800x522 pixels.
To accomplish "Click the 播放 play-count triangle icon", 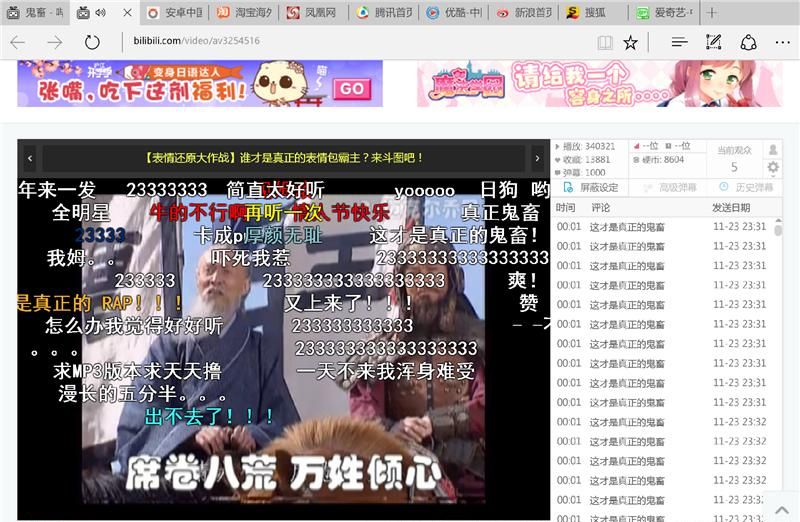I will pyautogui.click(x=557, y=146).
